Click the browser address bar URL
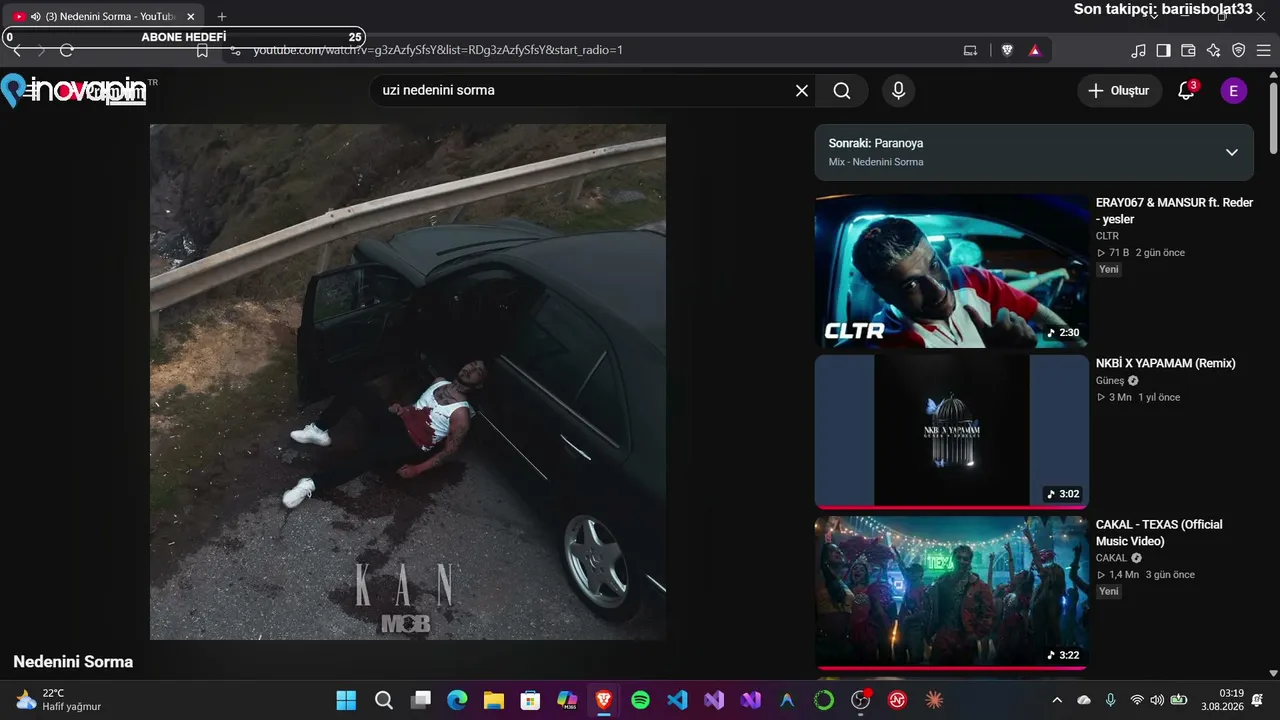1280x720 pixels. click(438, 50)
